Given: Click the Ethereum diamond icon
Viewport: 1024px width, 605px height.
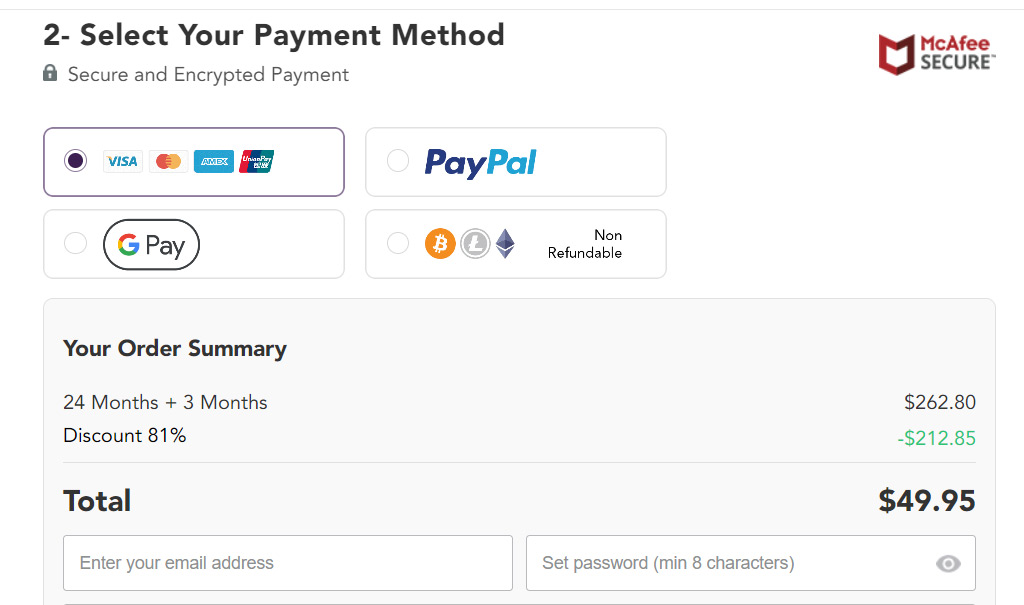Looking at the screenshot, I should coord(505,244).
